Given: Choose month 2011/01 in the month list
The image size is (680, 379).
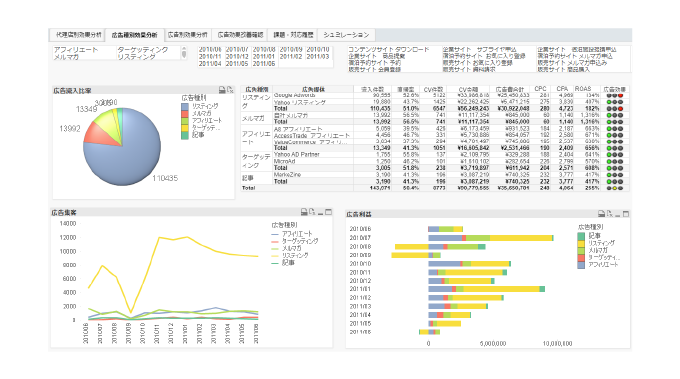Looking at the screenshot, I should pyautogui.click(x=264, y=56).
